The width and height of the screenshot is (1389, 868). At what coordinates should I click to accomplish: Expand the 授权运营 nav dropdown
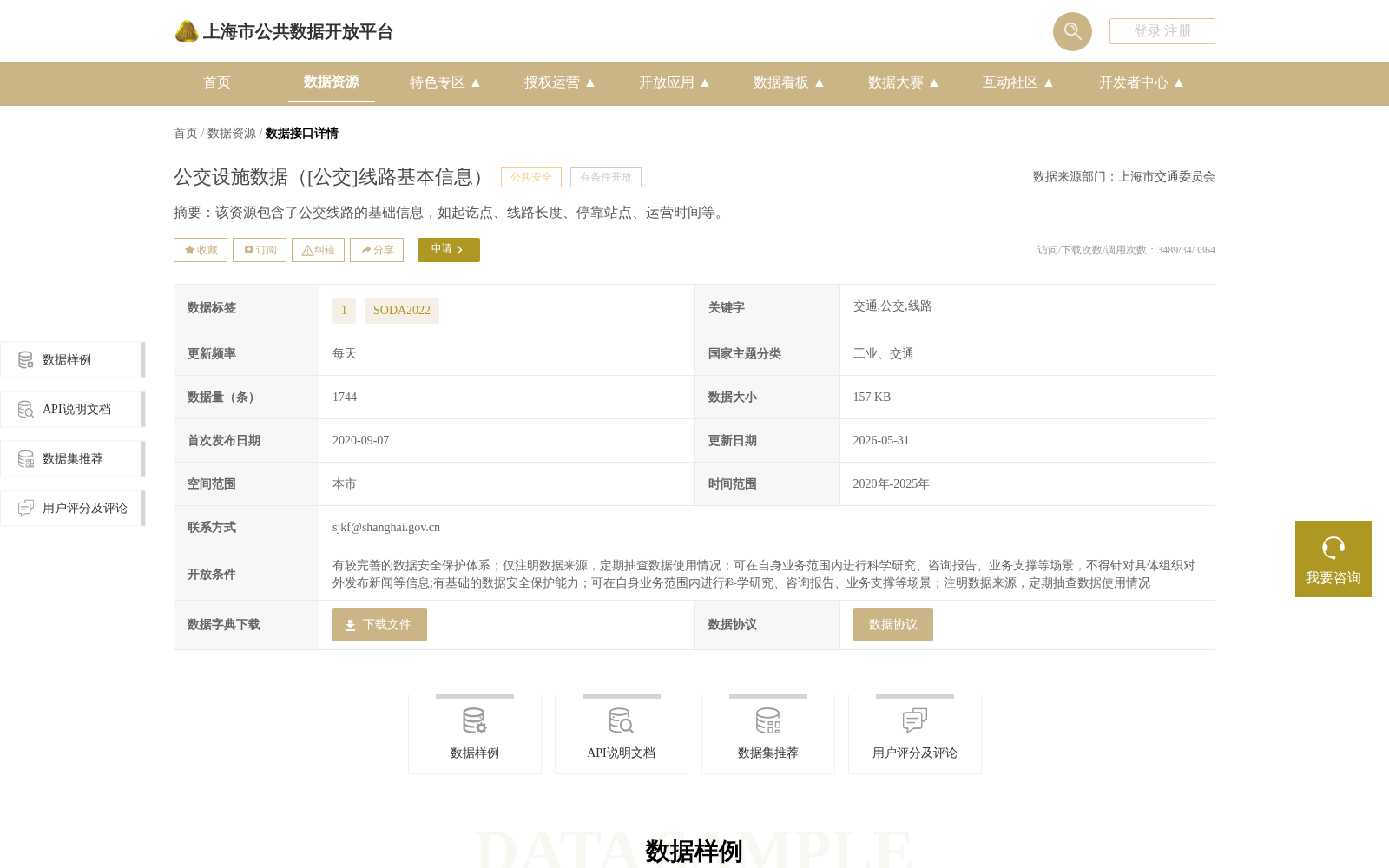click(560, 82)
